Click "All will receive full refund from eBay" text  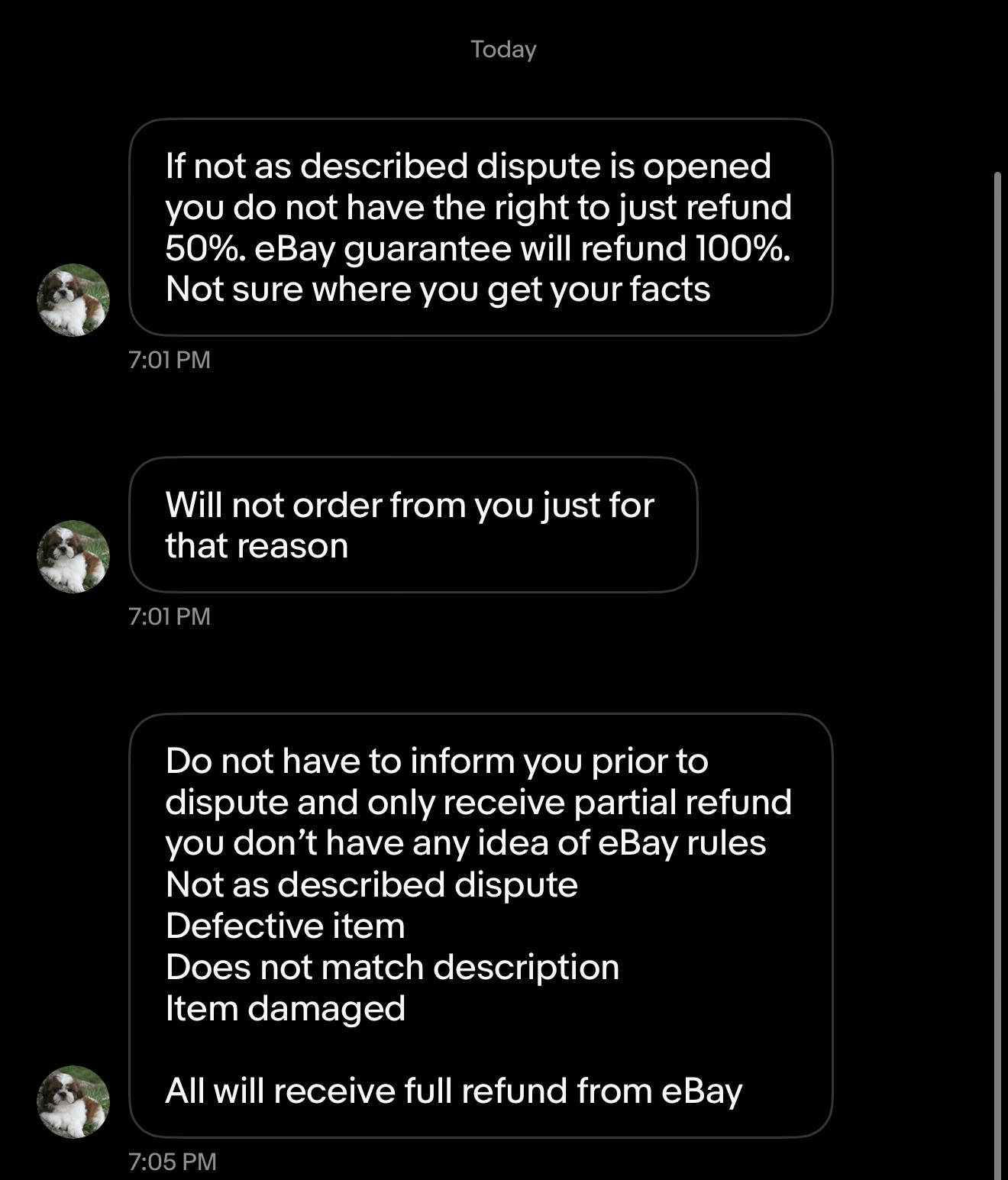point(454,1091)
